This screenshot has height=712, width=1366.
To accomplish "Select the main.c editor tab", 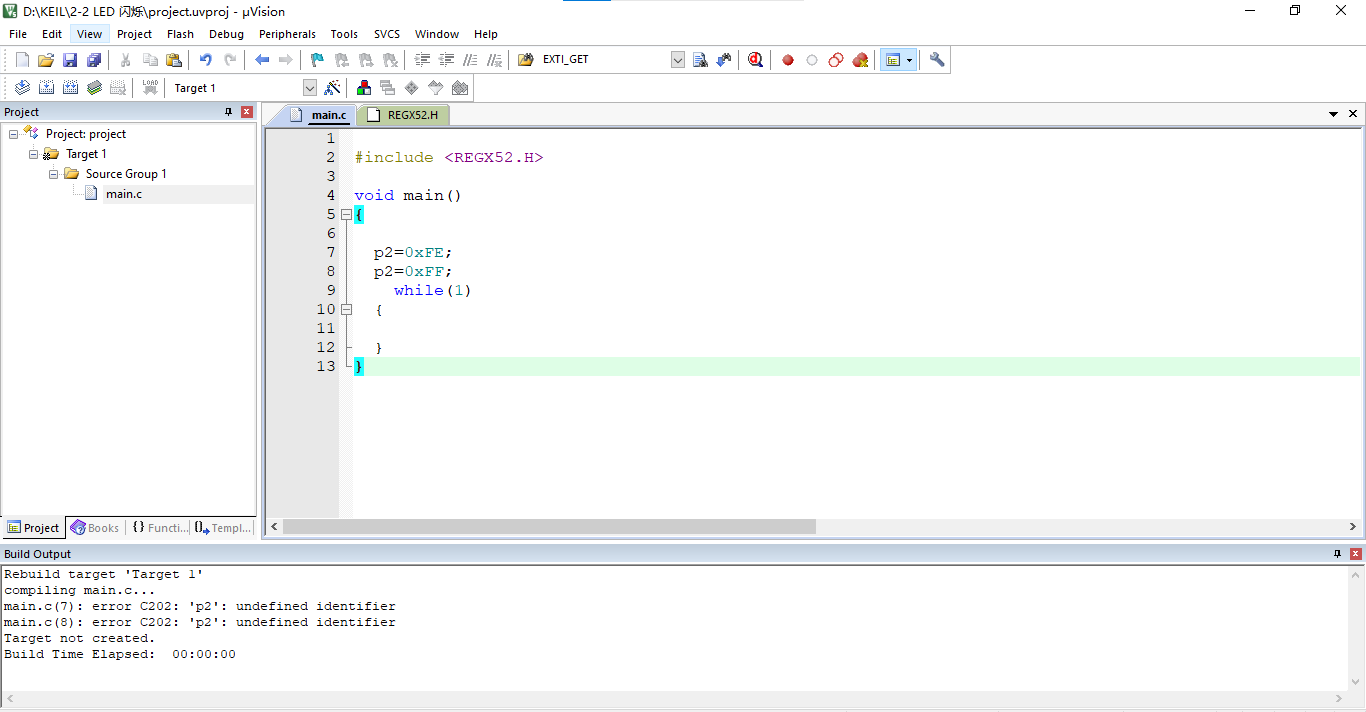I will (318, 115).
